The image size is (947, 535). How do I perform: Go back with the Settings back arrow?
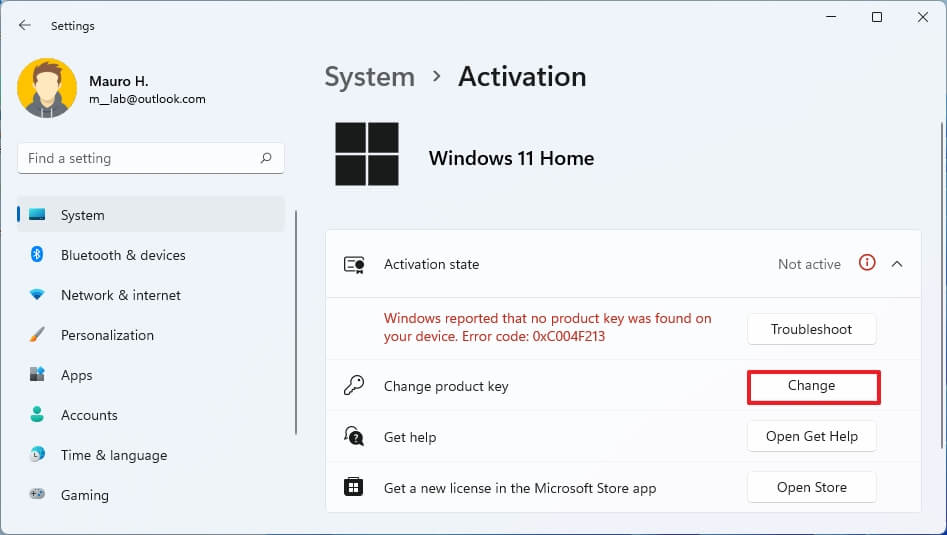(x=24, y=25)
